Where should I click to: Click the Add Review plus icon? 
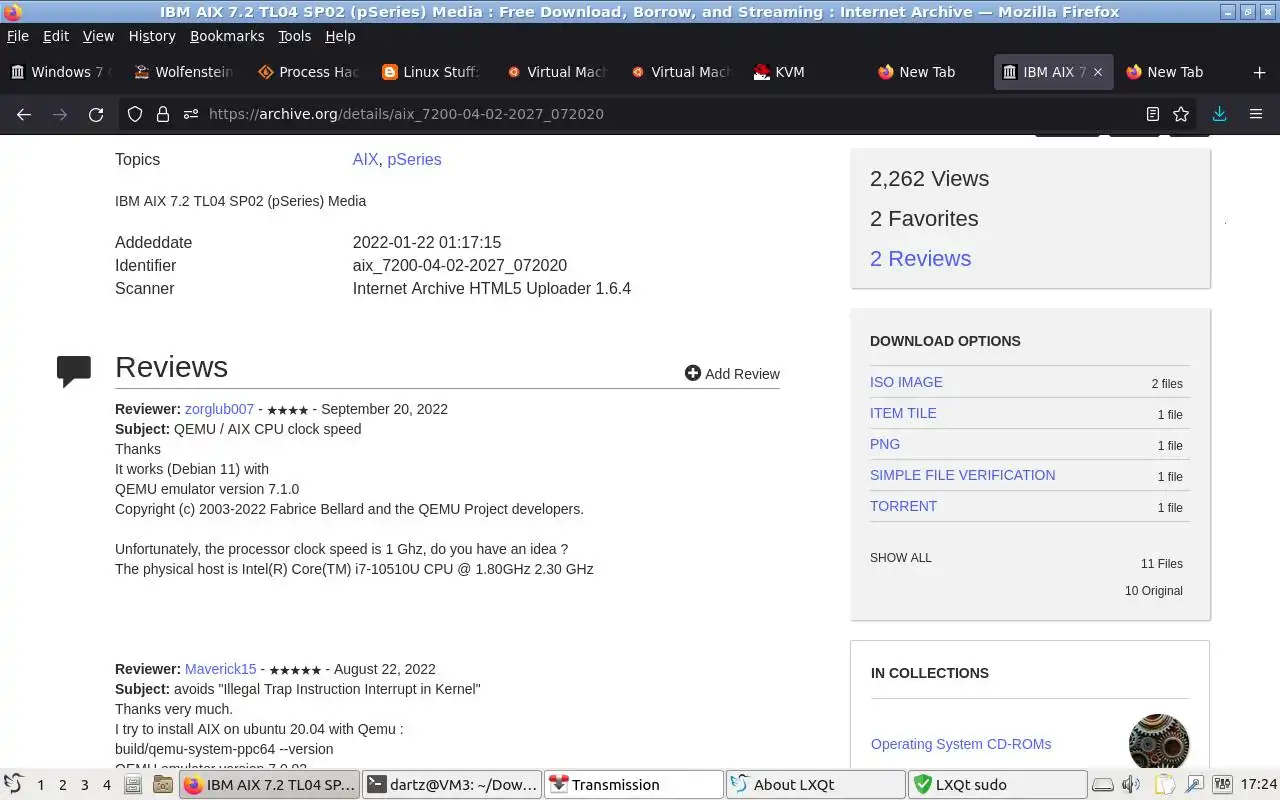coord(692,373)
